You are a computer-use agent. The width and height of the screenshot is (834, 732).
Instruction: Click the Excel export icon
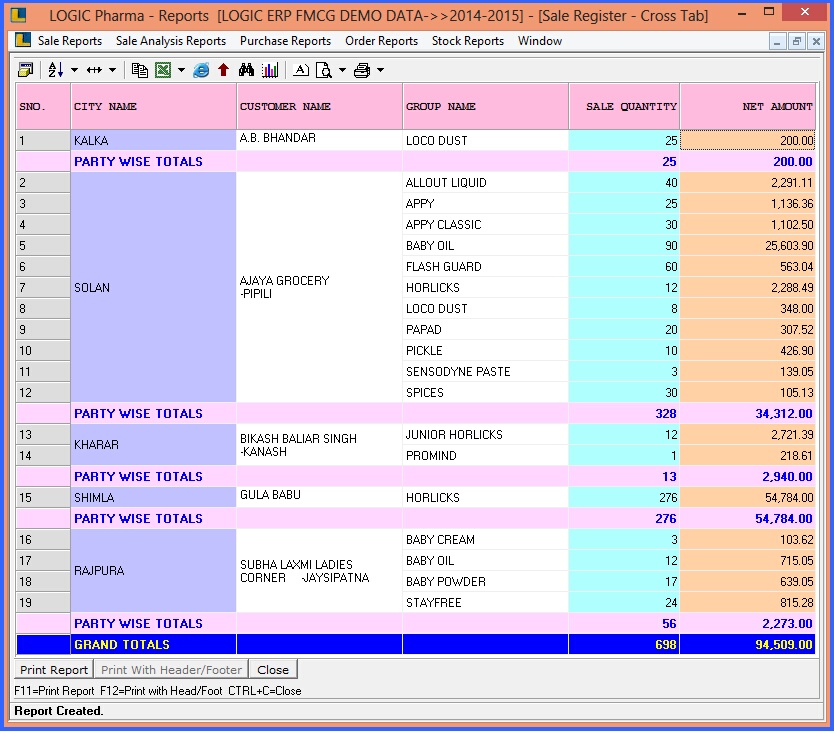(162, 70)
